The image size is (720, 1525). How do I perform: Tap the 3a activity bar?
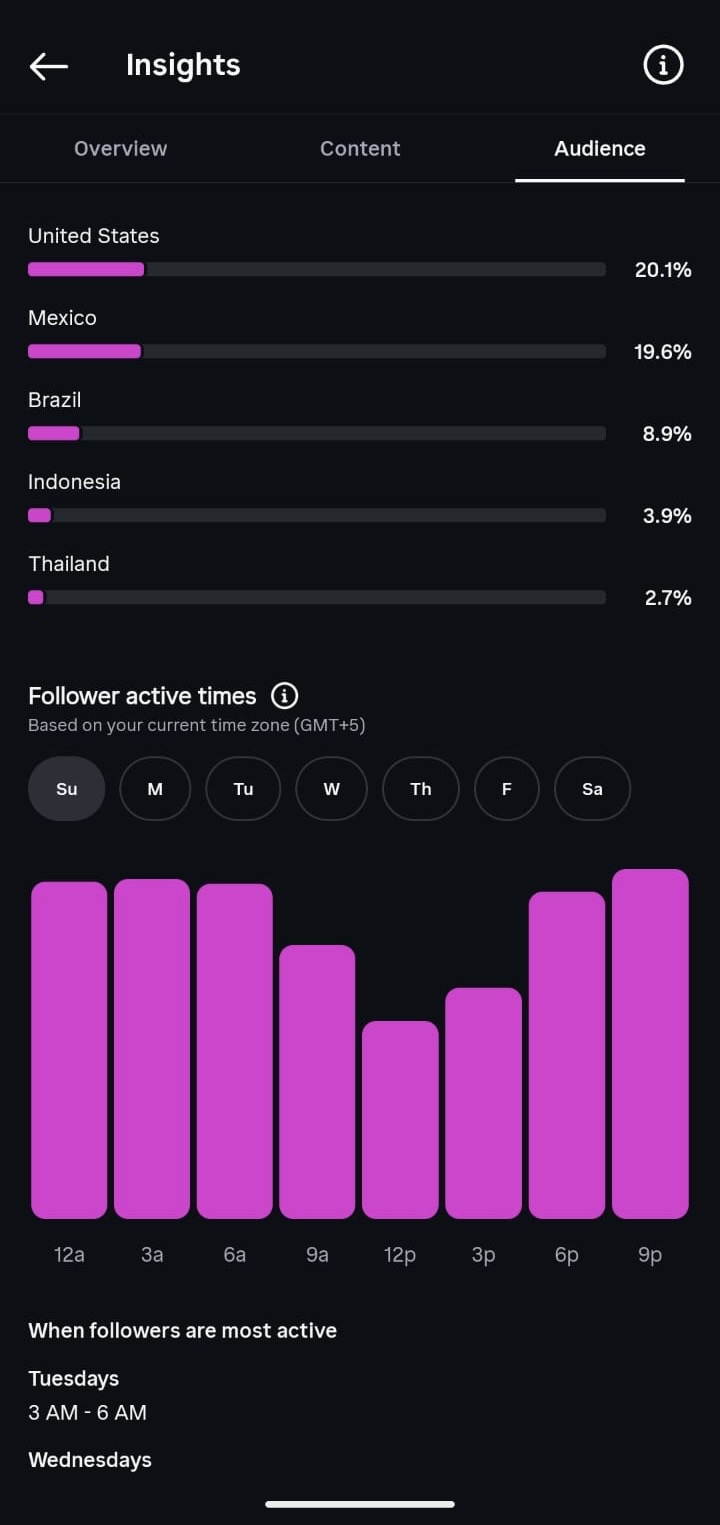(152, 1049)
